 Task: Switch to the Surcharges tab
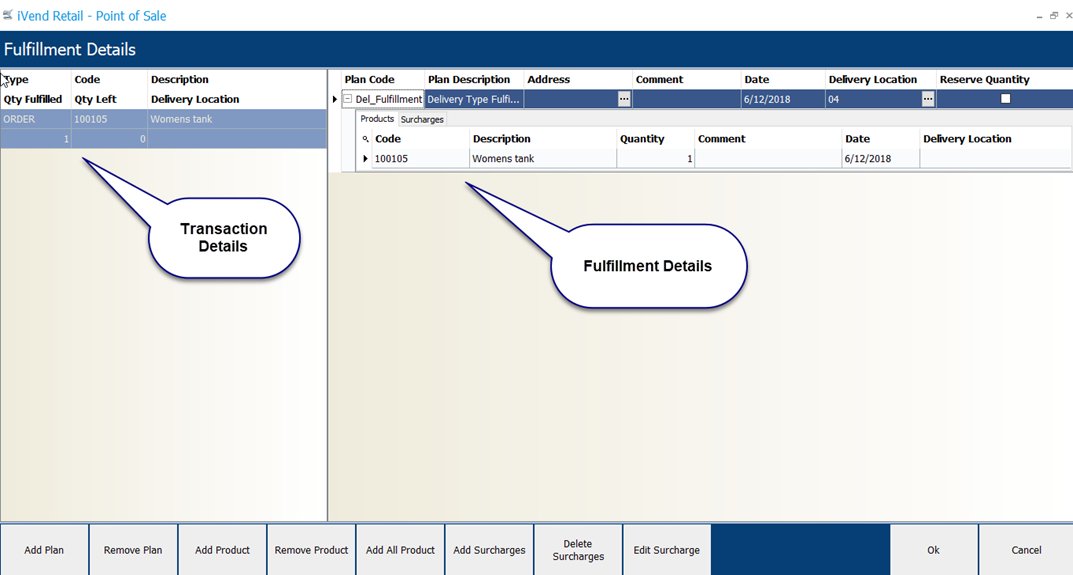(x=422, y=119)
